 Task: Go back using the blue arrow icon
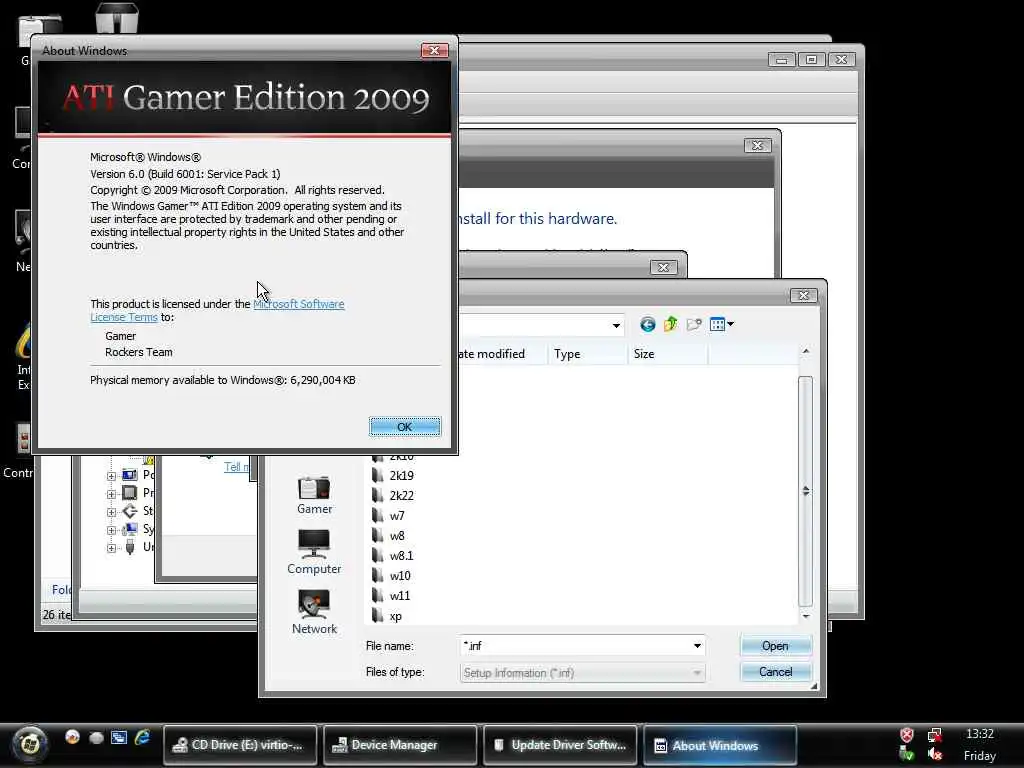[647, 325]
